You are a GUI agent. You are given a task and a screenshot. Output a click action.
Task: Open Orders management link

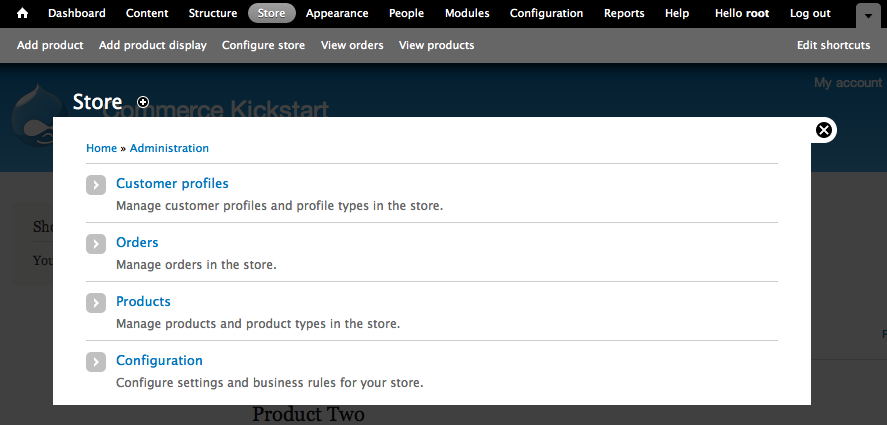pyautogui.click(x=137, y=242)
